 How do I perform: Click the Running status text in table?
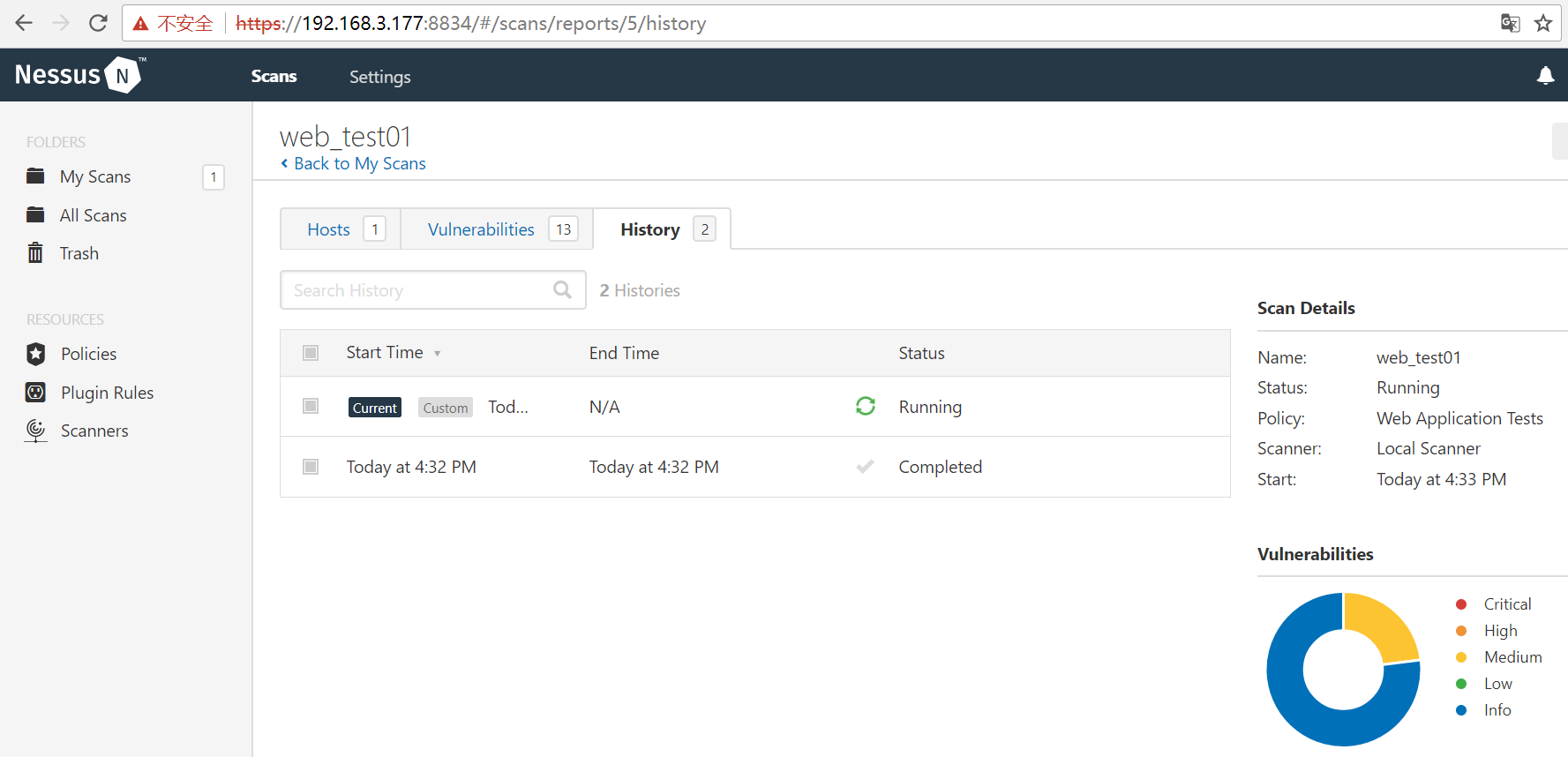coord(930,407)
